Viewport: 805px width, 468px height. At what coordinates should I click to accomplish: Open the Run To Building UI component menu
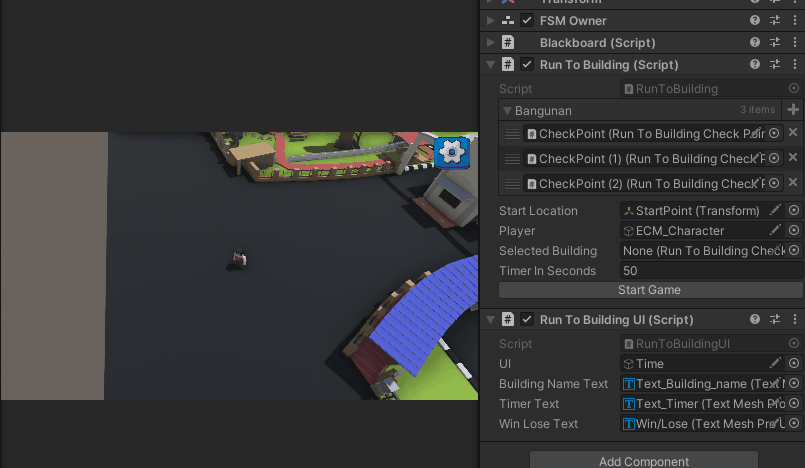click(794, 319)
